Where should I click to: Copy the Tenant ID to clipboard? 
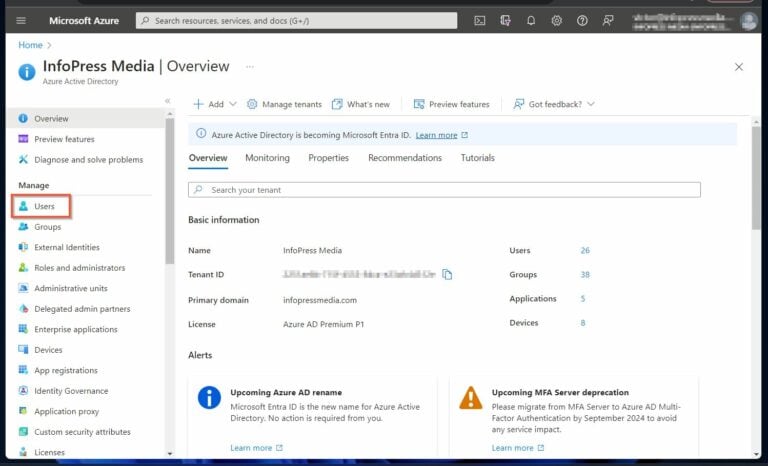point(447,274)
